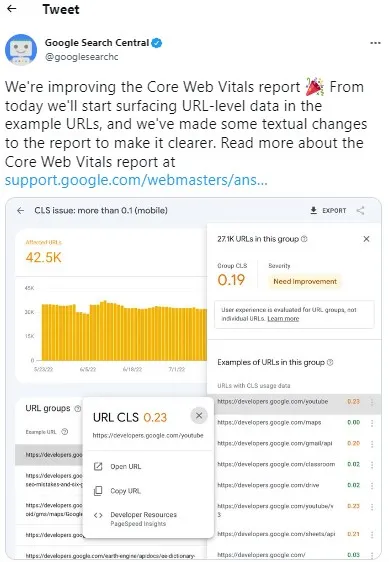389x562 pixels.
Task: Choose Copy URL from popup menu
Action: [x=117, y=491]
